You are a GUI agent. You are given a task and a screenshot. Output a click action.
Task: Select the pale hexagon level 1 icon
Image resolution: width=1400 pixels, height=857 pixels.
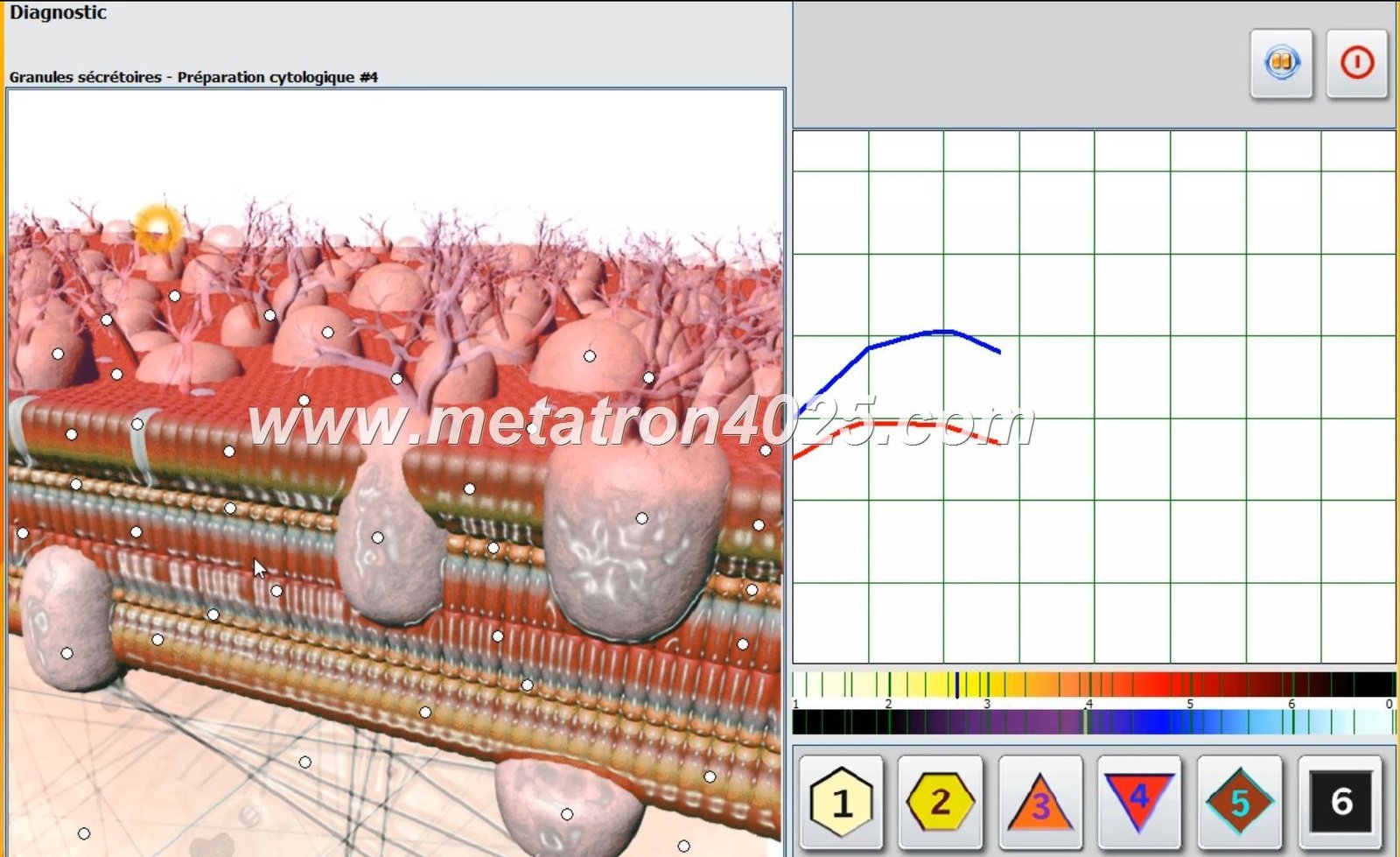click(841, 801)
